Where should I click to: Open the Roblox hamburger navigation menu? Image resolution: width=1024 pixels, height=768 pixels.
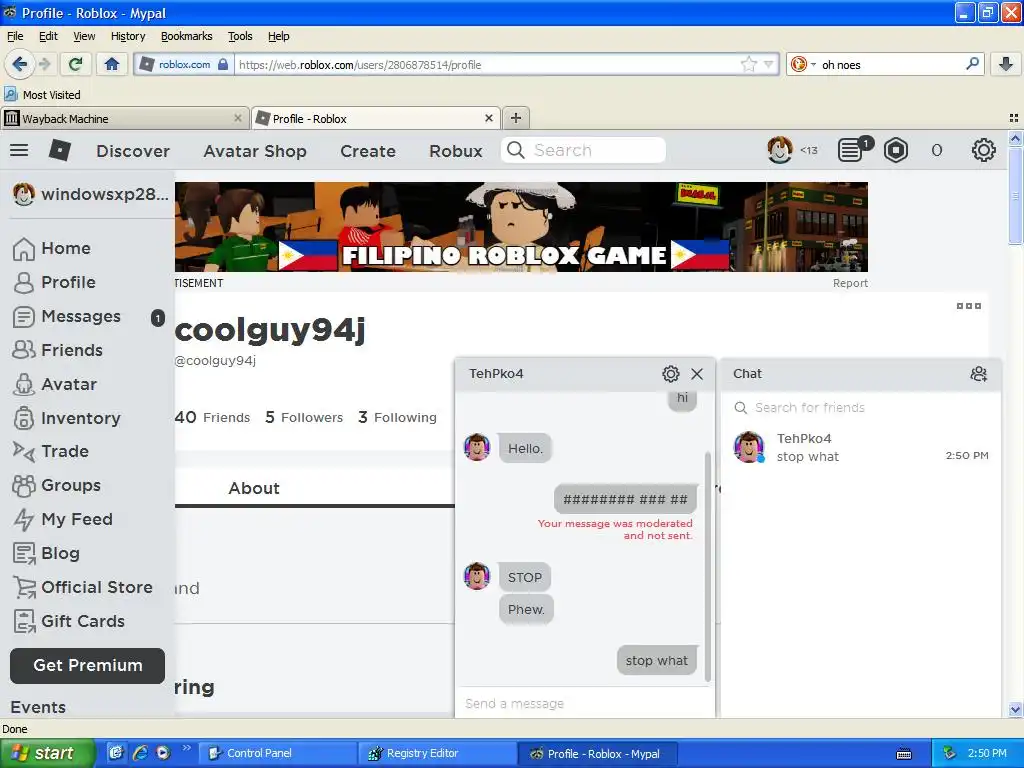(x=19, y=151)
